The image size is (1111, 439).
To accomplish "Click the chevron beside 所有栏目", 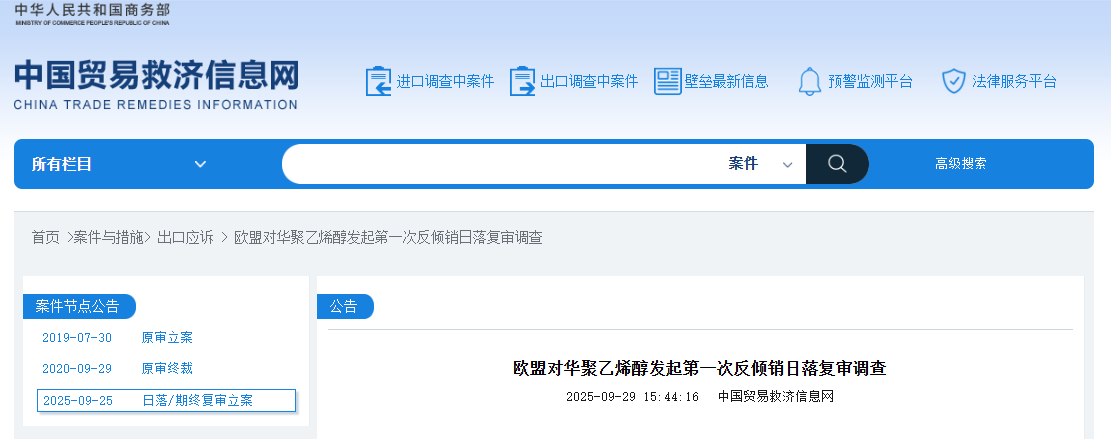I will click(x=200, y=164).
